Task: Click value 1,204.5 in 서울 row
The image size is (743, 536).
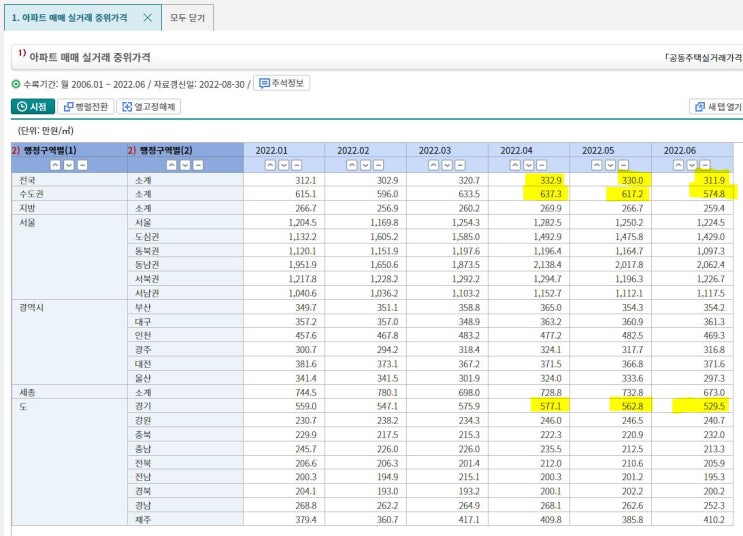Action: coord(302,222)
